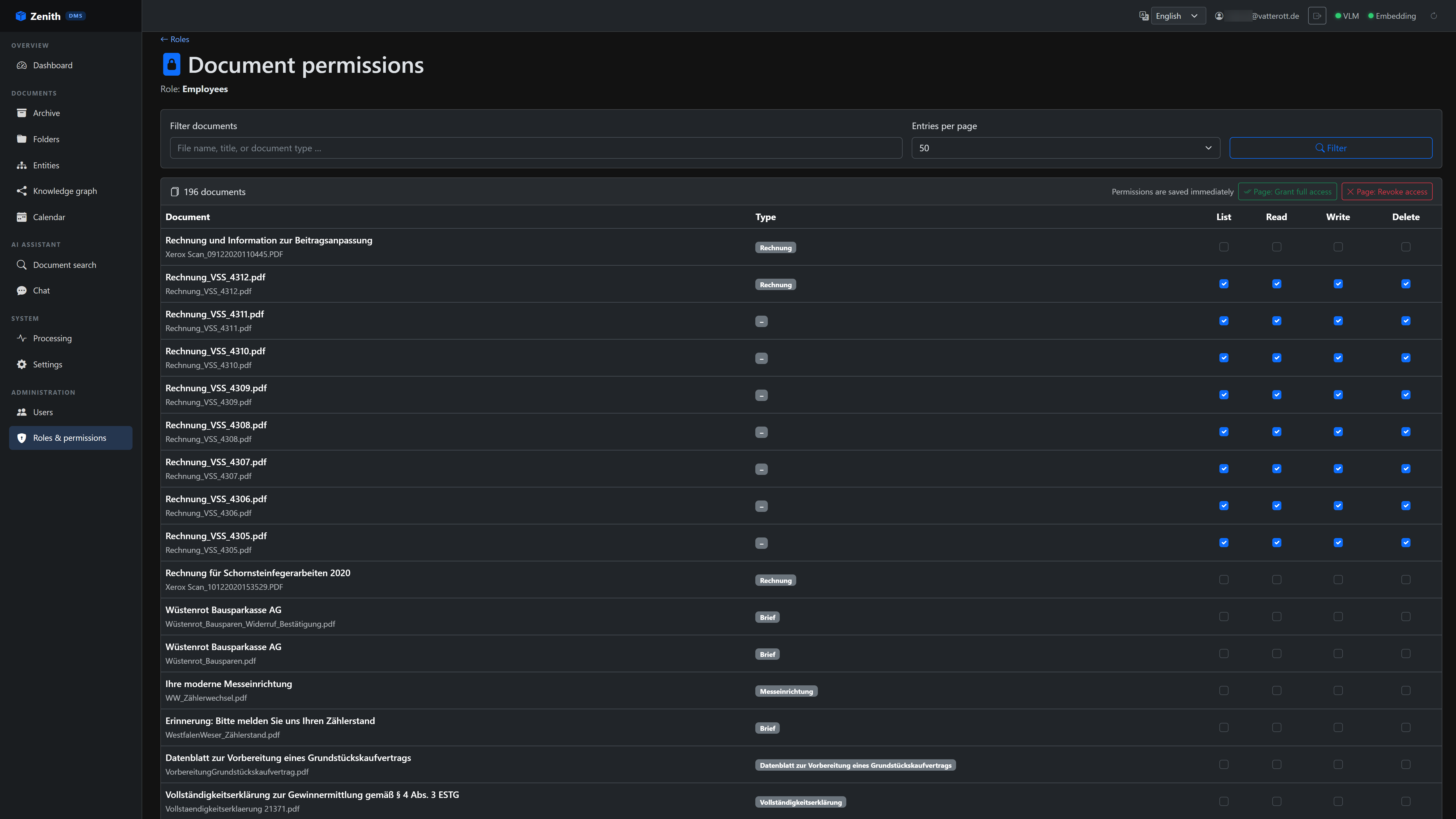Screen dimensions: 1456x819
Task: Select Roles & permissions menu item
Action: [71, 438]
